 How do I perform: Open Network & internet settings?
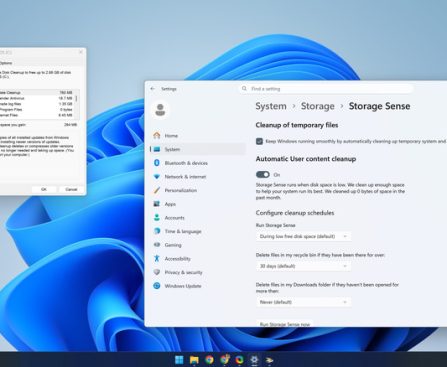(198, 176)
